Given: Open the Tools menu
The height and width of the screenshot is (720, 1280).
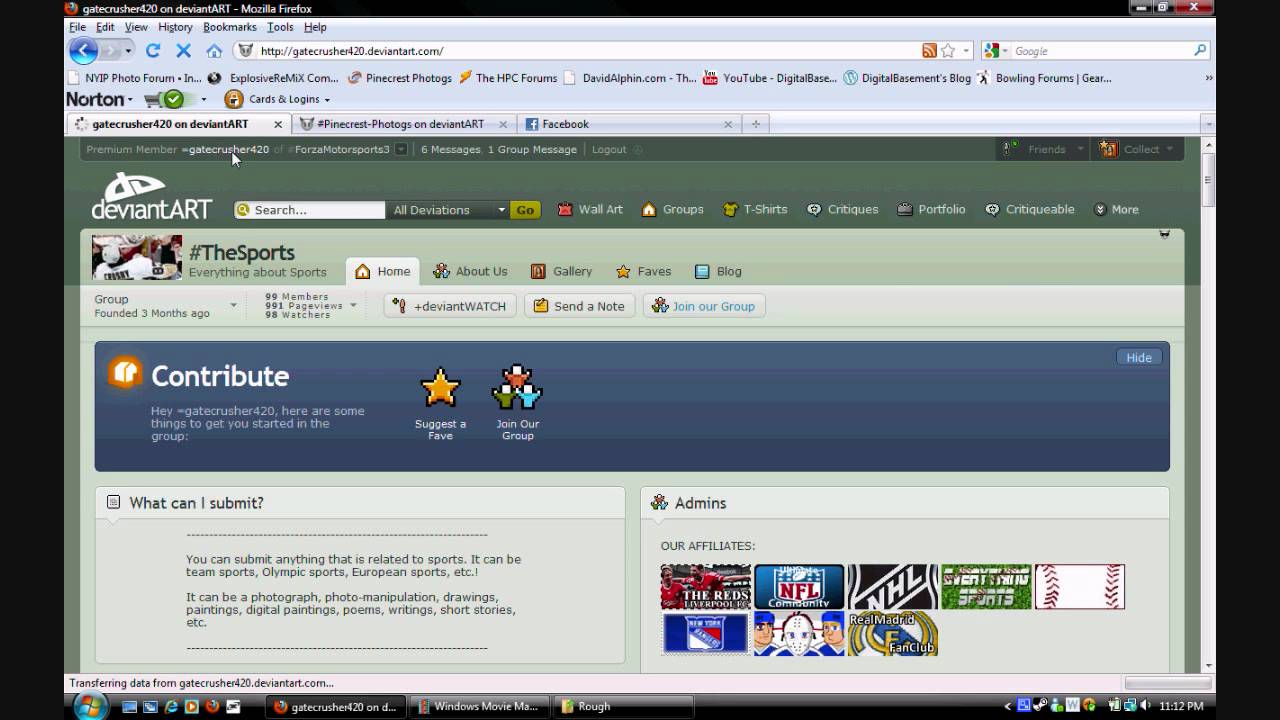Looking at the screenshot, I should [x=280, y=27].
